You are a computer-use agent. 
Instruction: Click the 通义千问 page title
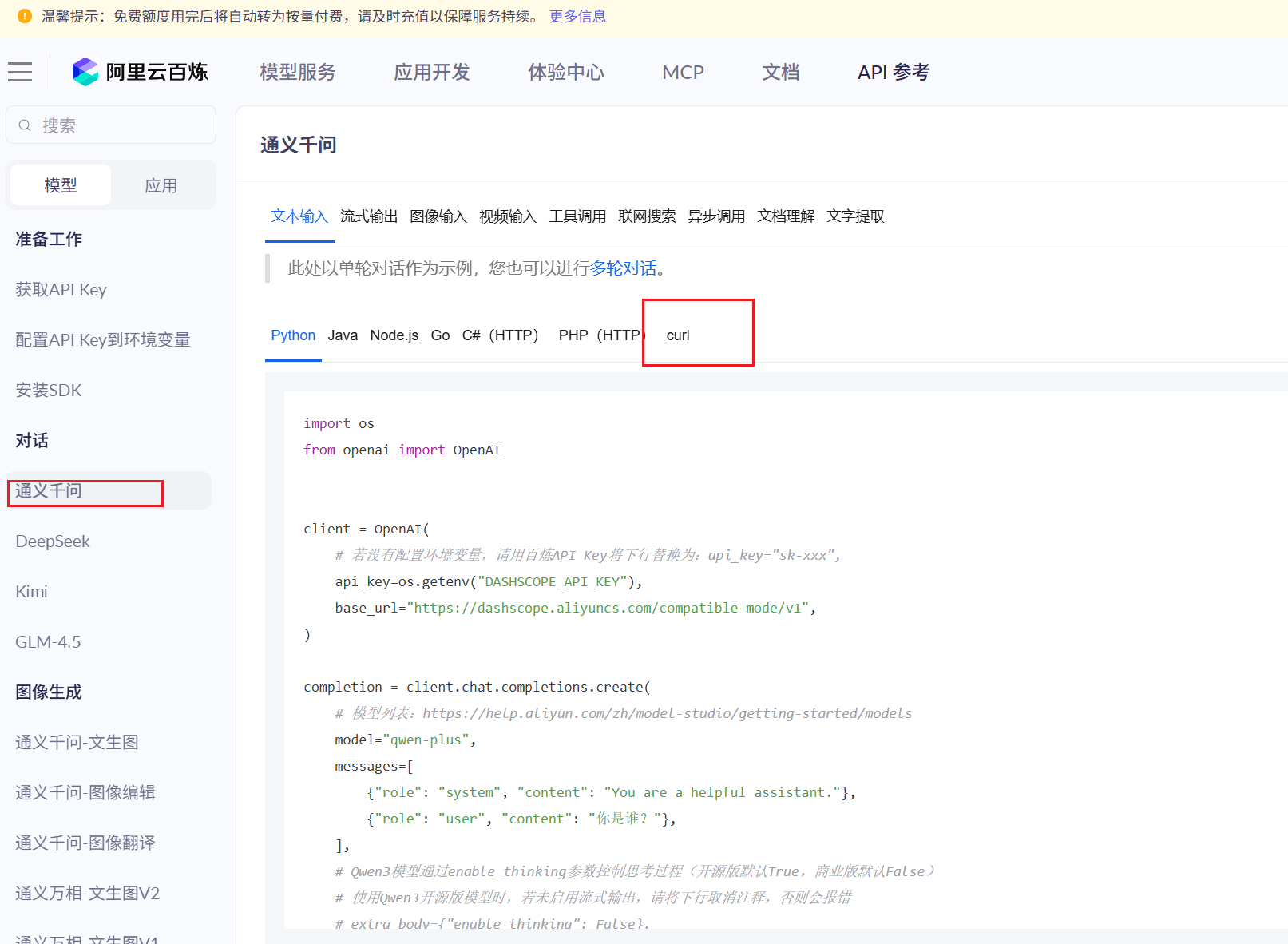[x=299, y=145]
